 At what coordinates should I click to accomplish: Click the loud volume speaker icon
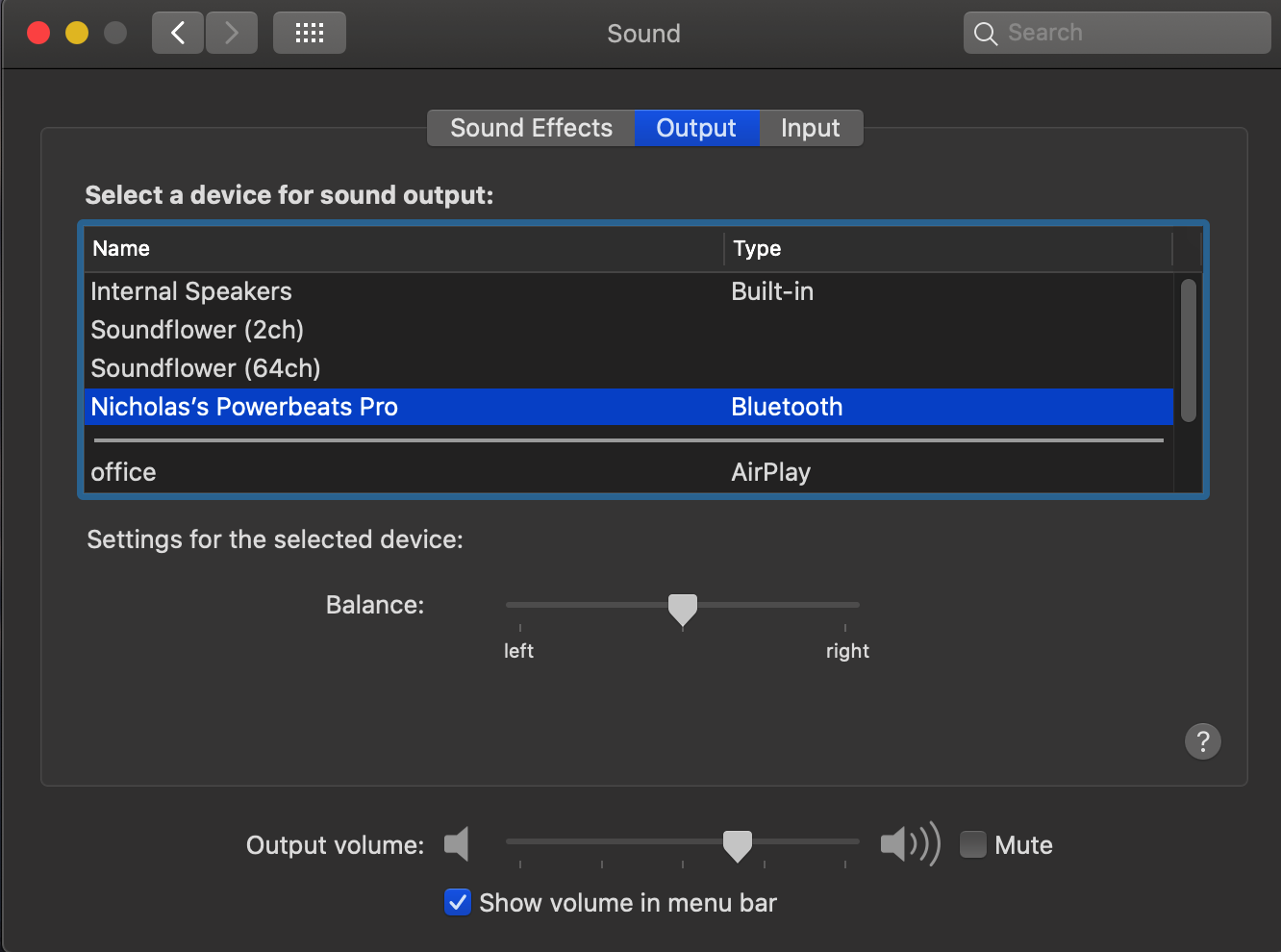coord(909,844)
